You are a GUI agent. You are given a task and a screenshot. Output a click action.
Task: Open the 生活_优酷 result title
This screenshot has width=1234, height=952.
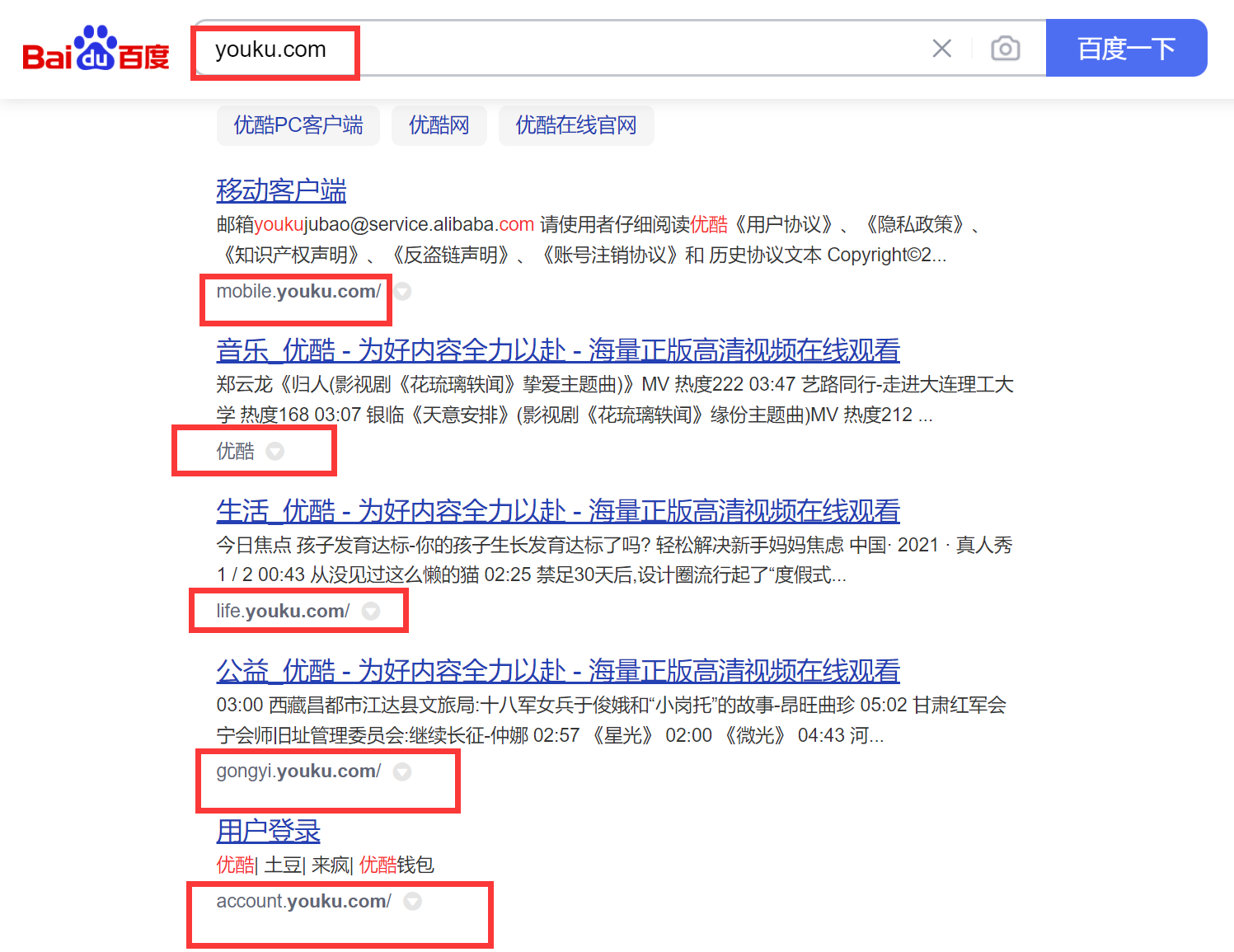coord(557,511)
